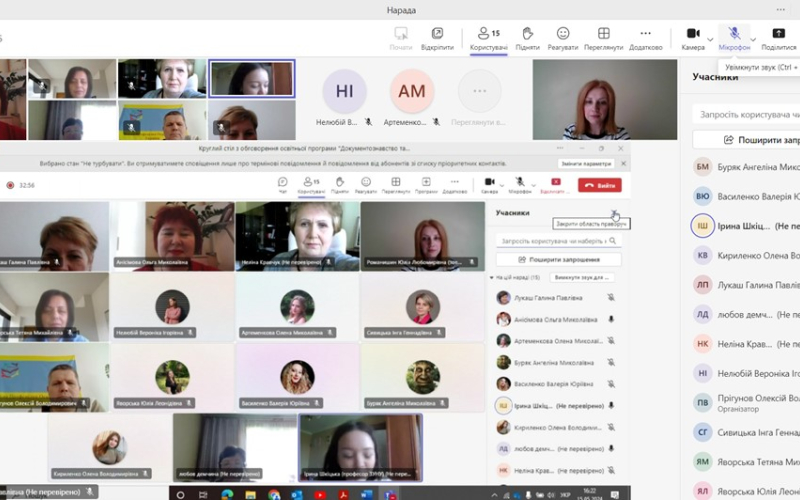
Task: Select Анісімова Ольга Миколаївна video tile
Action: (173, 236)
